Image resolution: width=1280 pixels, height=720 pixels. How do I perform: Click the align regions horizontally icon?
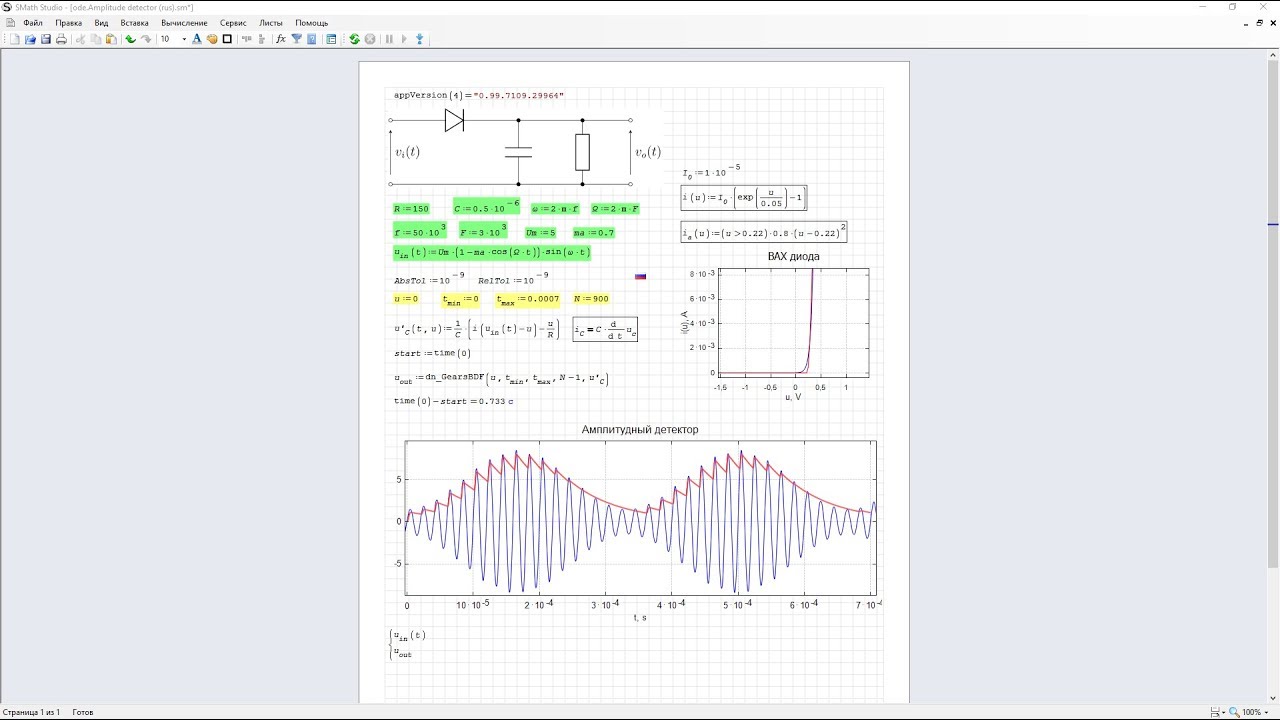tap(246, 39)
